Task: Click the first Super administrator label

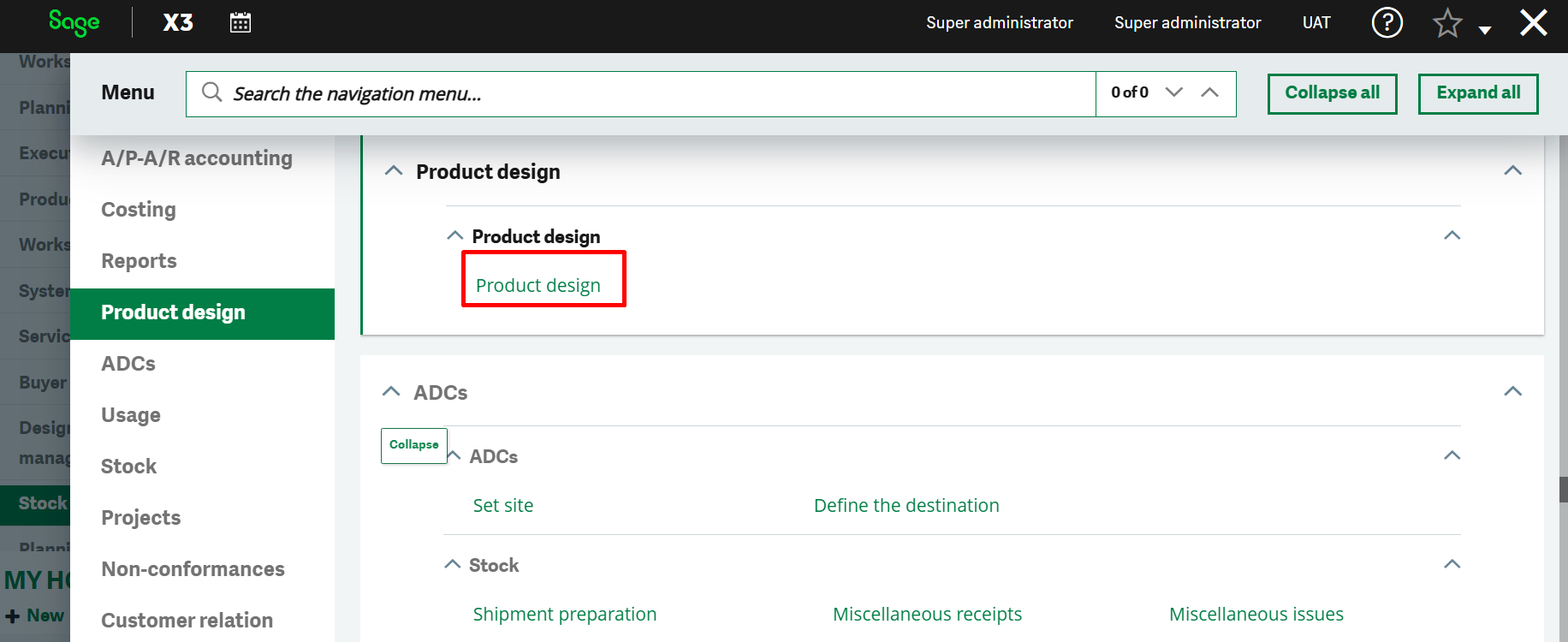Action: tap(1000, 22)
